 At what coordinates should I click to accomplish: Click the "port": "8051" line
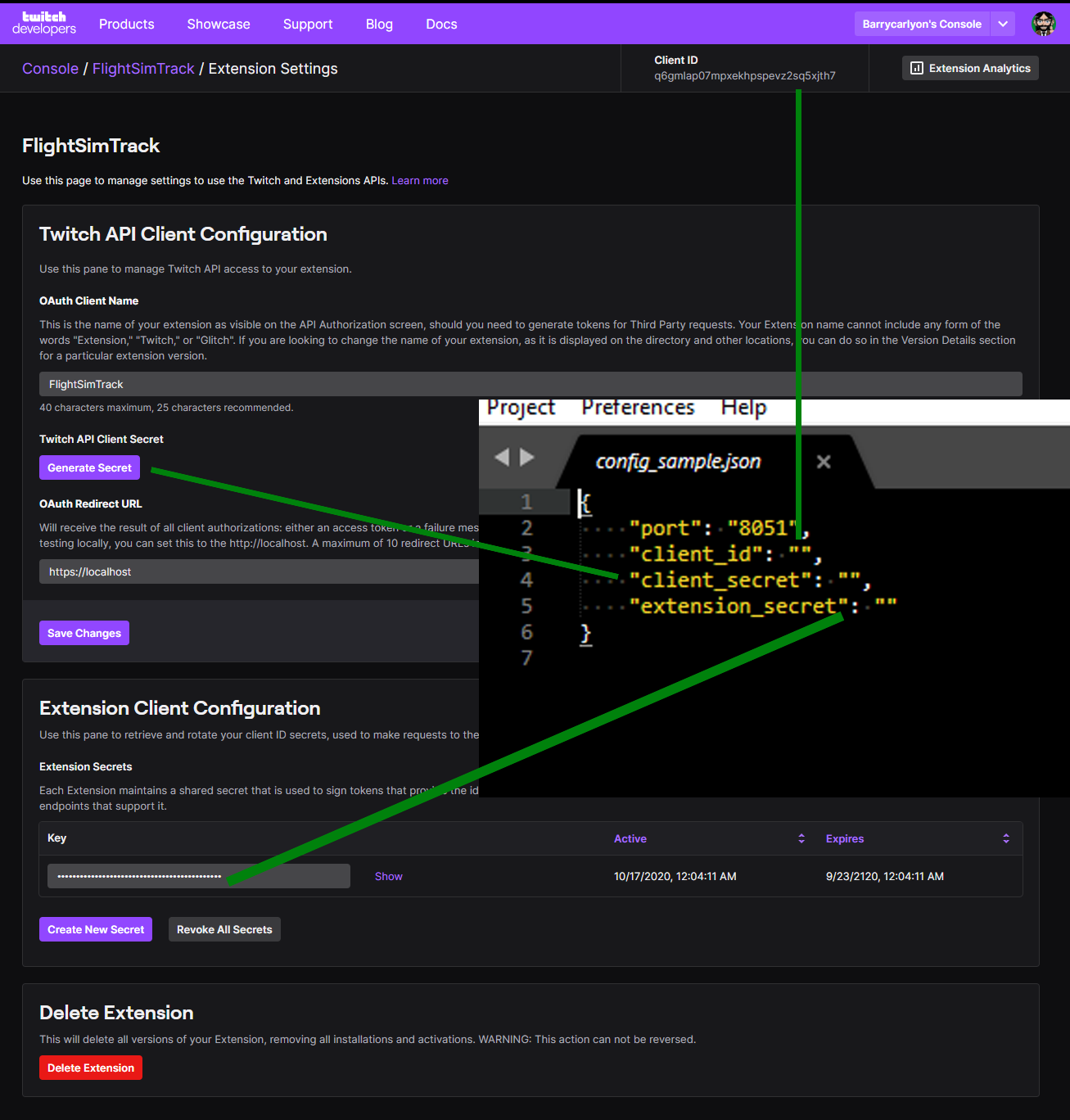(x=719, y=528)
